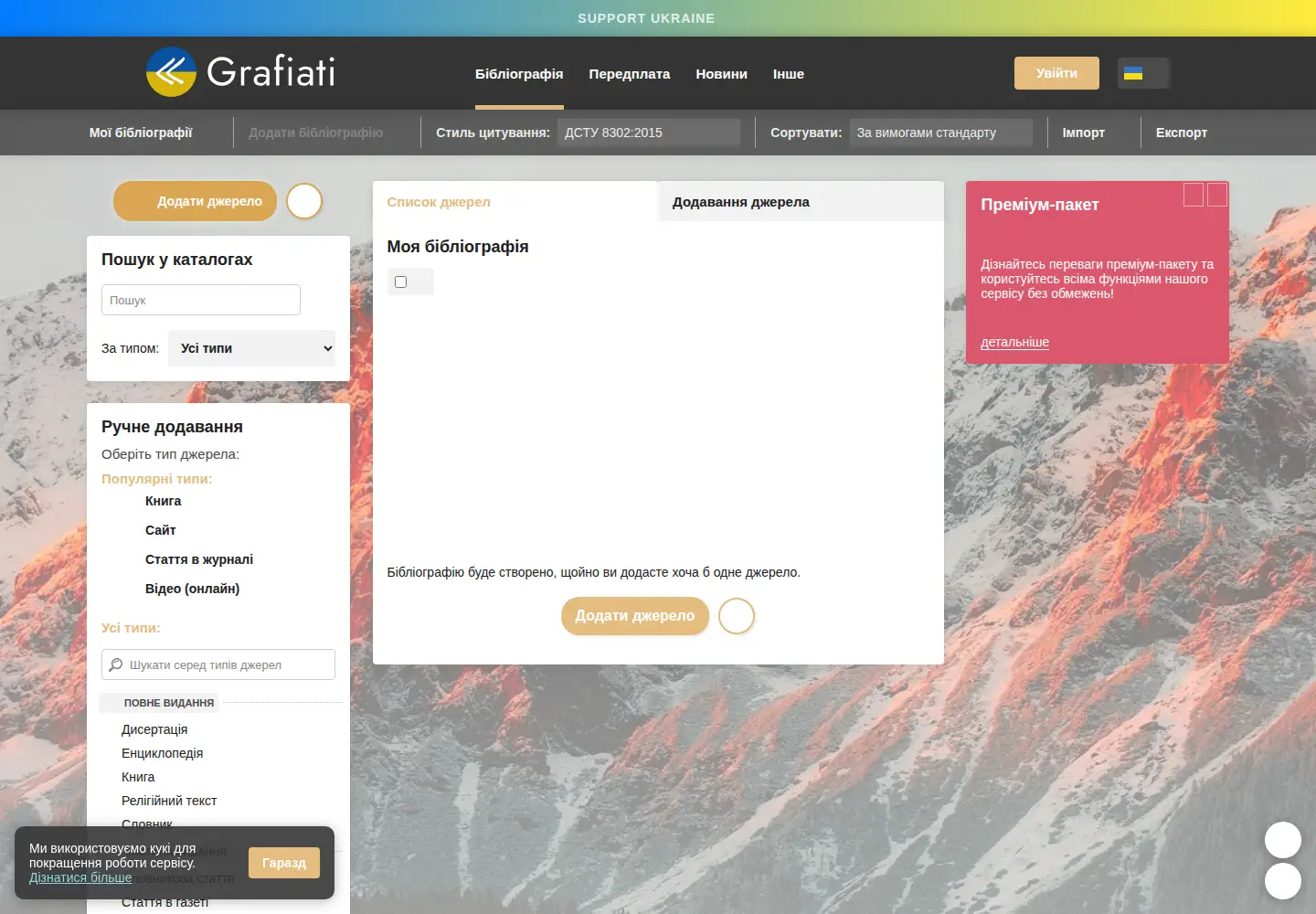Switch to the Додавання джерела tab

(801, 201)
